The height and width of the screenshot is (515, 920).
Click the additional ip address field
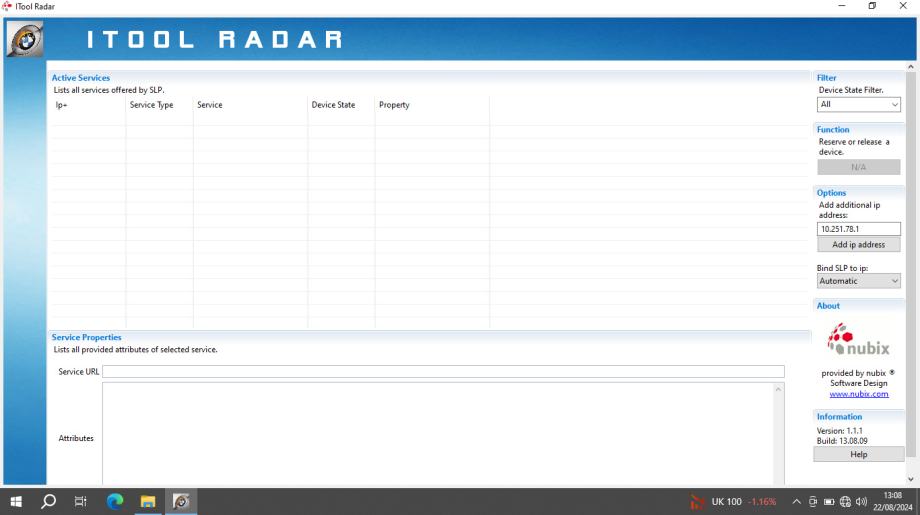[858, 229]
